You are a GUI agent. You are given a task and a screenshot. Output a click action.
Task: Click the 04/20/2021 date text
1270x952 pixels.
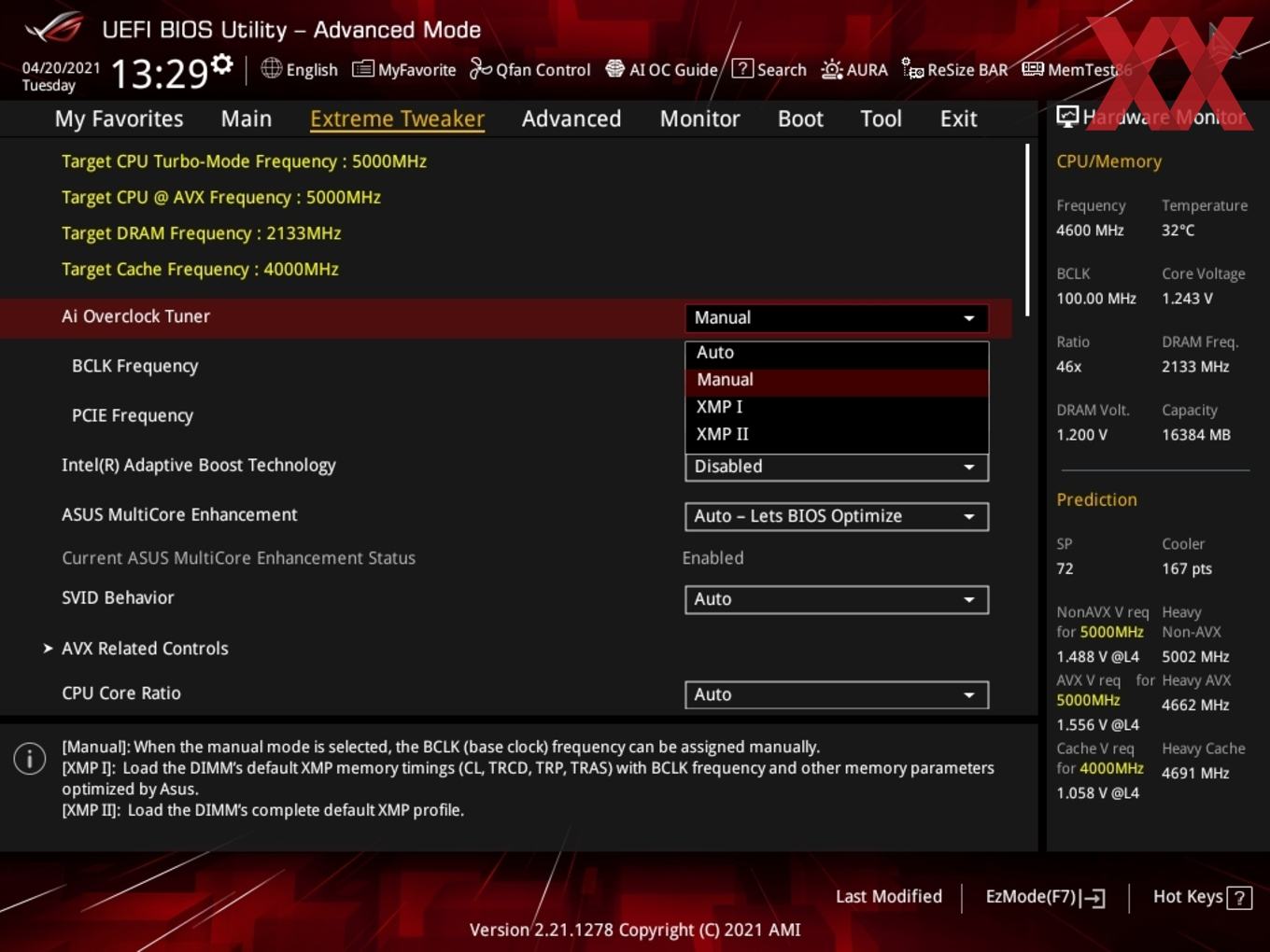click(61, 67)
